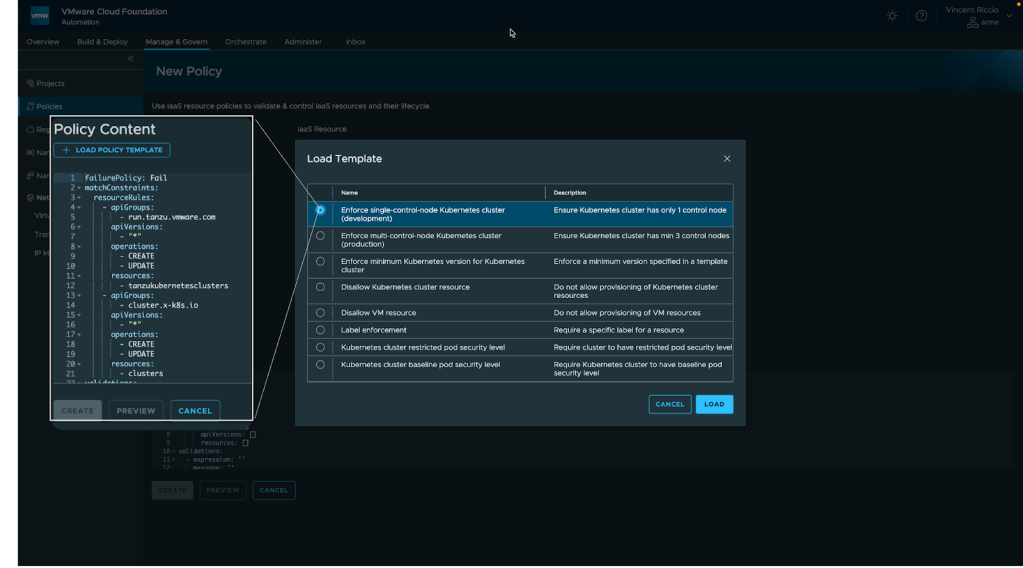This screenshot has width=1023, height=568.
Task: Open the Overview tab
Action: (42, 42)
